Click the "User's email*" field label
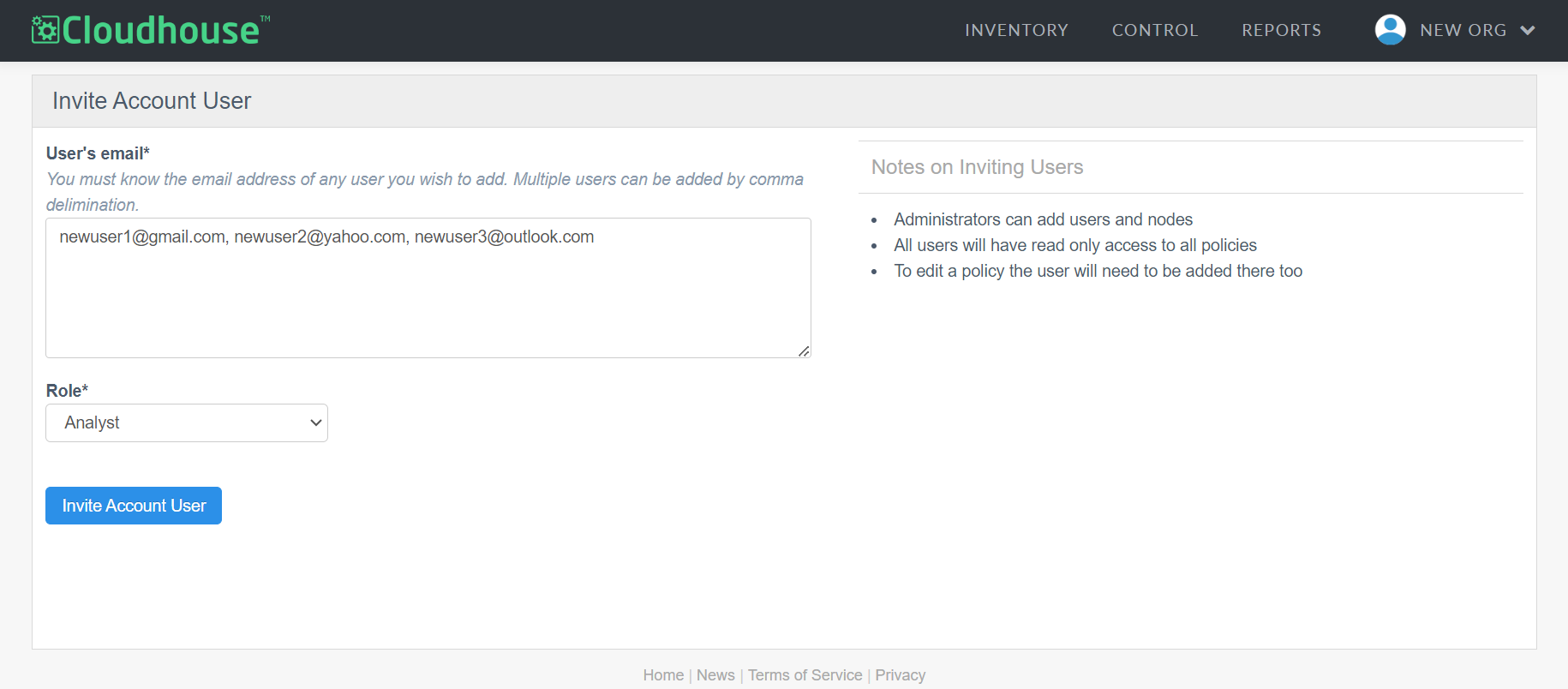The width and height of the screenshot is (1568, 689). (x=98, y=153)
